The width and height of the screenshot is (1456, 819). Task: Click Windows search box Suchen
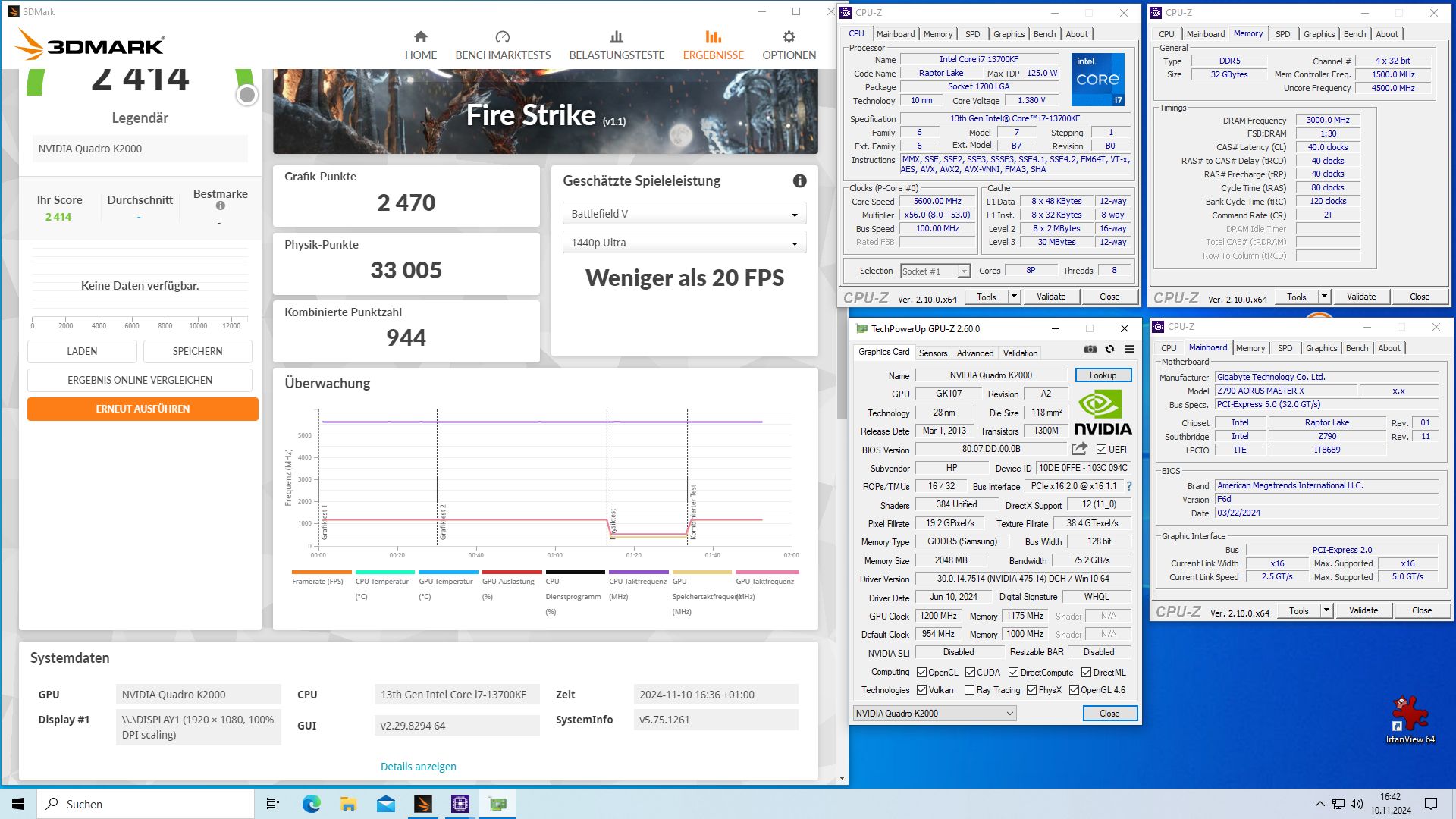pyautogui.click(x=146, y=804)
